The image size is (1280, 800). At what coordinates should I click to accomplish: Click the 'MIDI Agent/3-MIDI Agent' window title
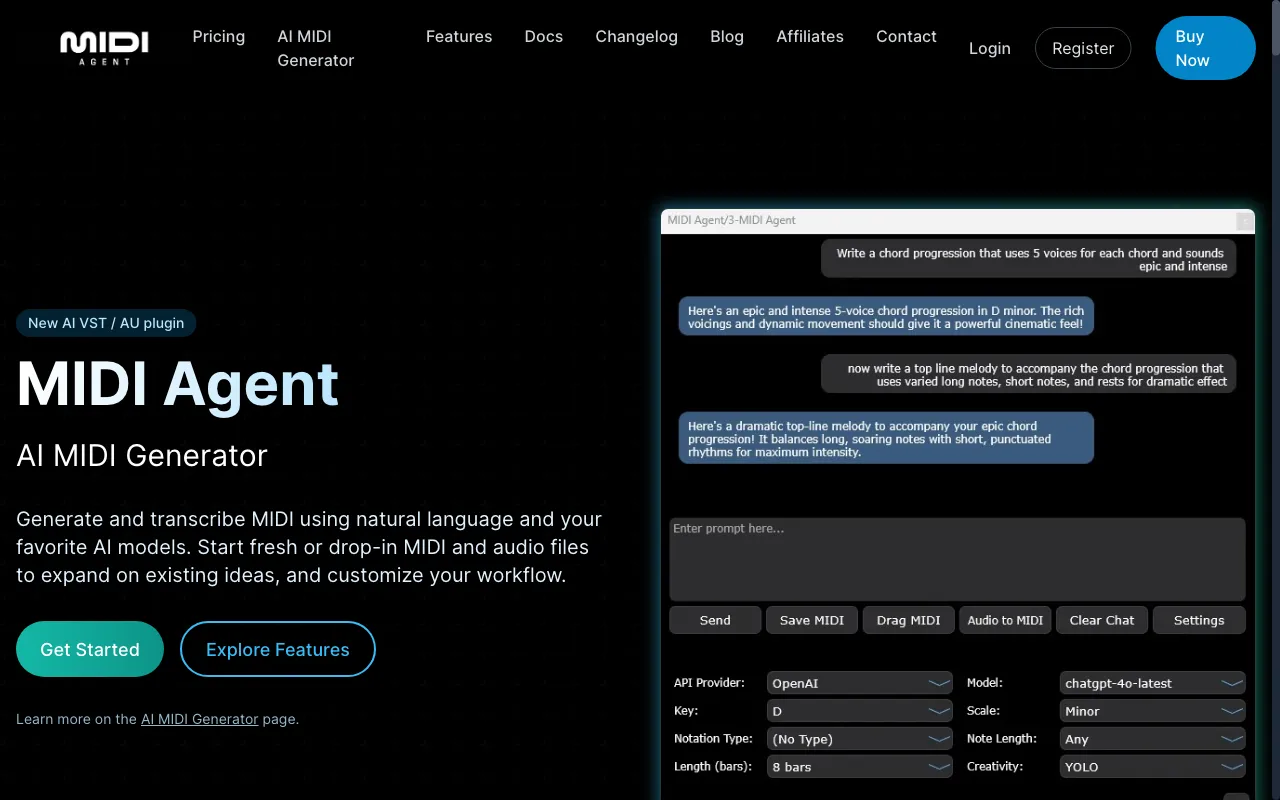coord(731,220)
